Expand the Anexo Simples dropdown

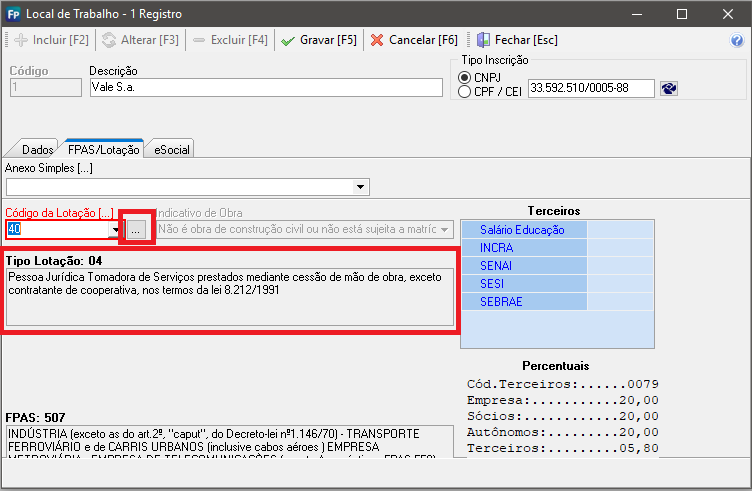click(359, 187)
